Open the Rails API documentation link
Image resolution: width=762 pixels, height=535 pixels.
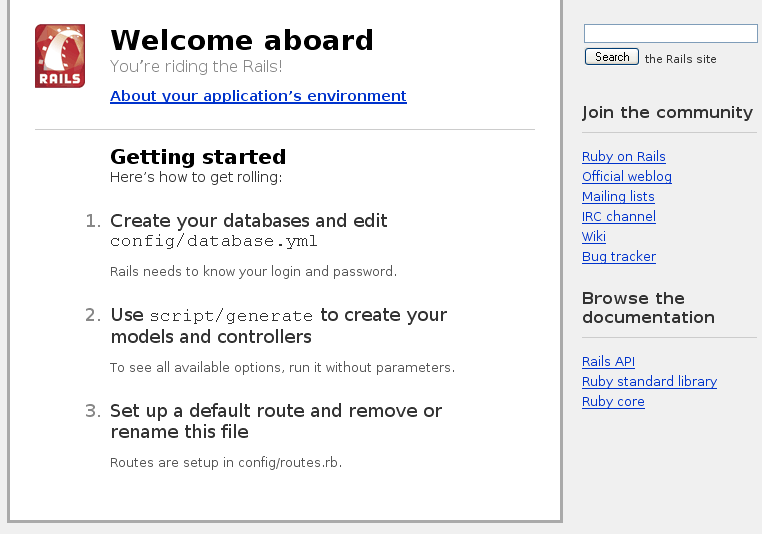(608, 362)
